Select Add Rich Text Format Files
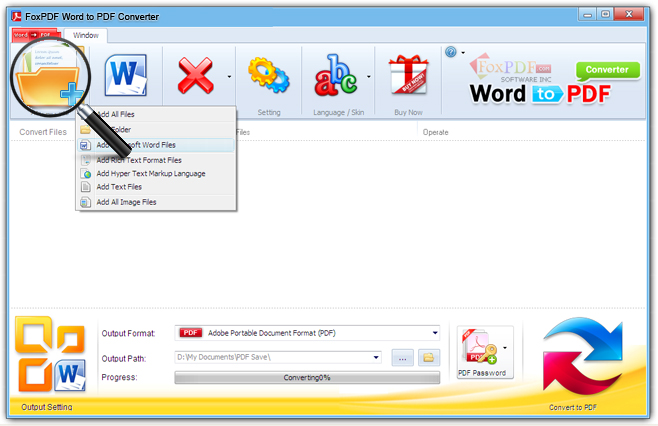Screen dimensions: 658x426 tap(156, 160)
